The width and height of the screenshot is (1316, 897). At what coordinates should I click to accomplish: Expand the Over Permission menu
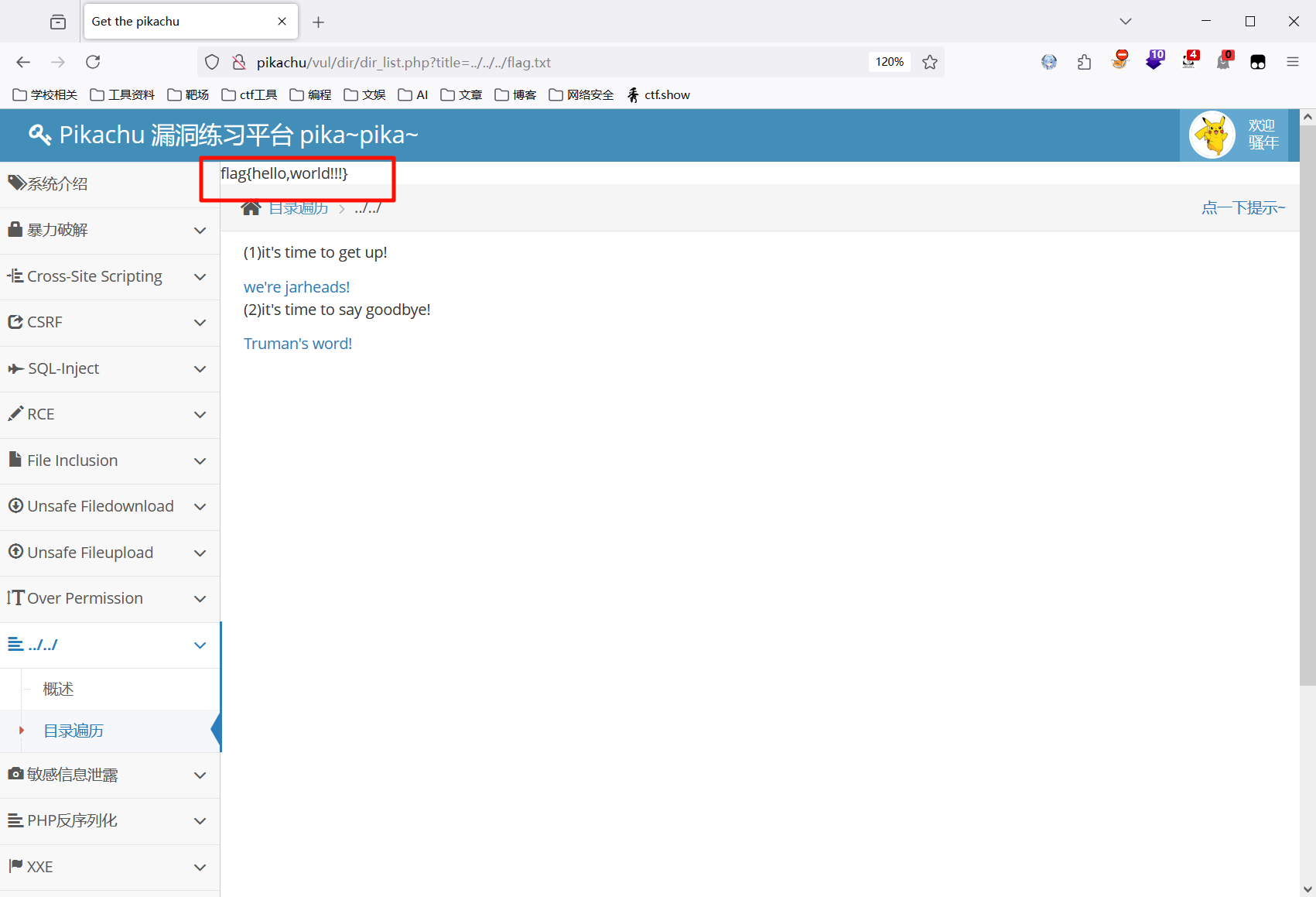point(110,598)
